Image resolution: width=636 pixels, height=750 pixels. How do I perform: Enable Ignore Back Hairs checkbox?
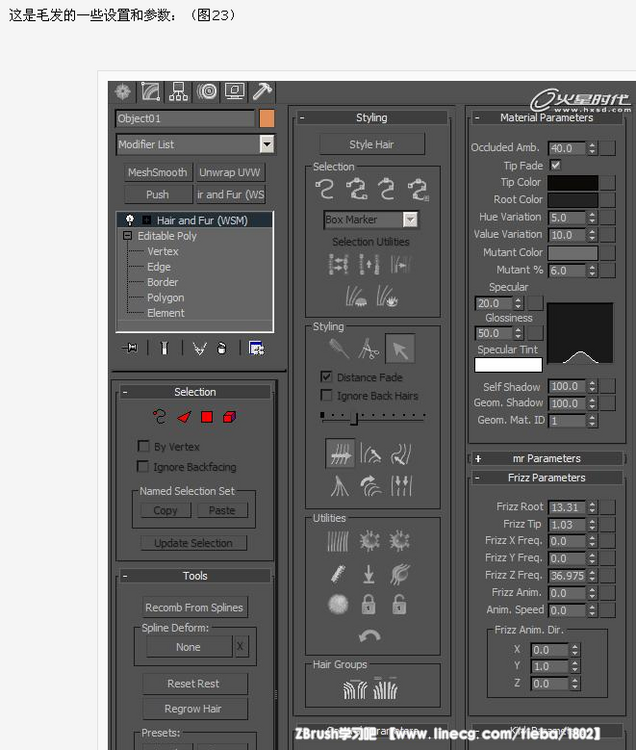pos(327,396)
